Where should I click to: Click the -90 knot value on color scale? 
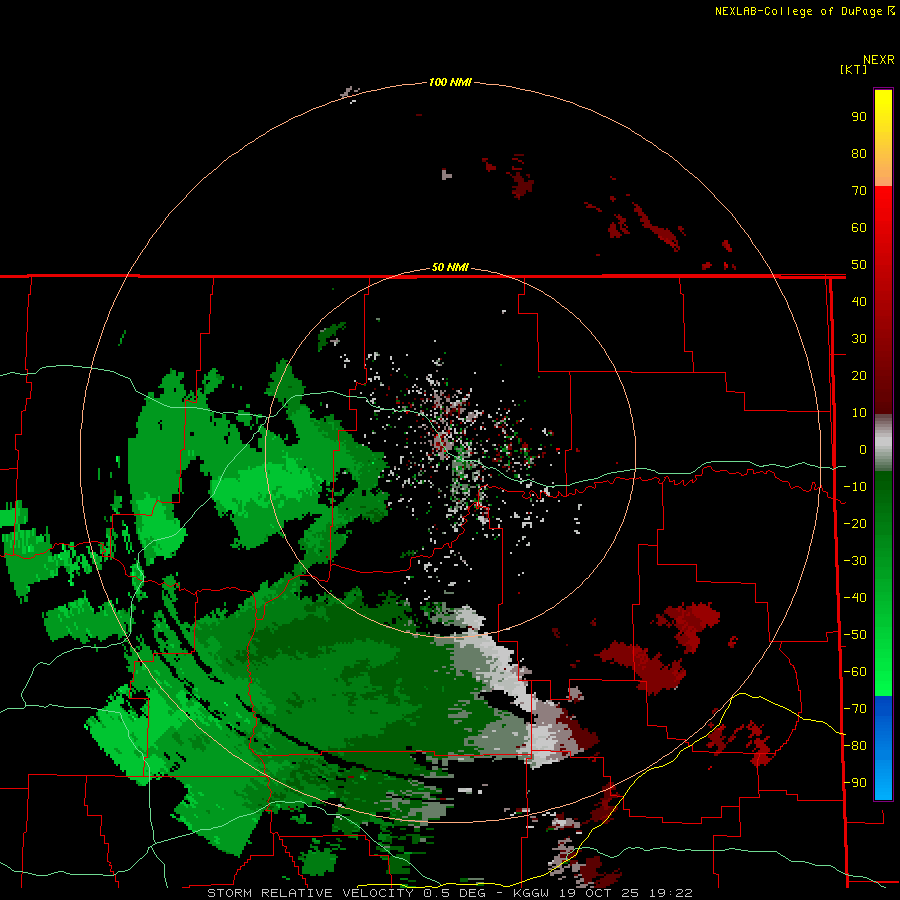[x=855, y=783]
